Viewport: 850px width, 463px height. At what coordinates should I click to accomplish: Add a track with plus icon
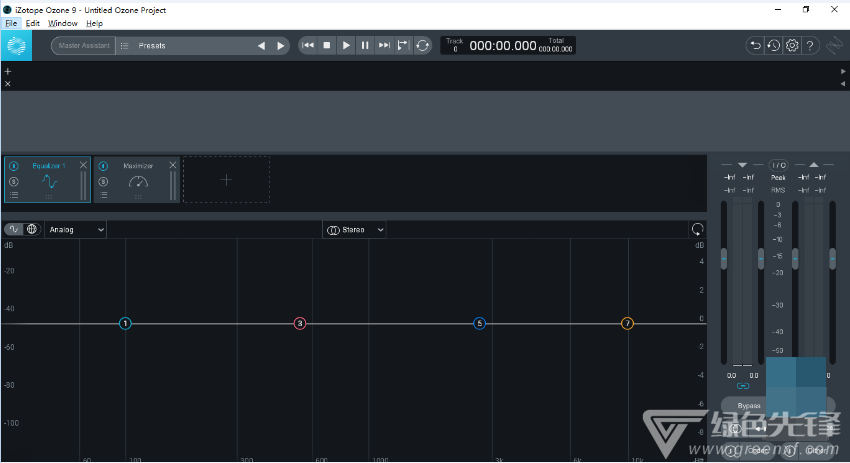[x=8, y=71]
